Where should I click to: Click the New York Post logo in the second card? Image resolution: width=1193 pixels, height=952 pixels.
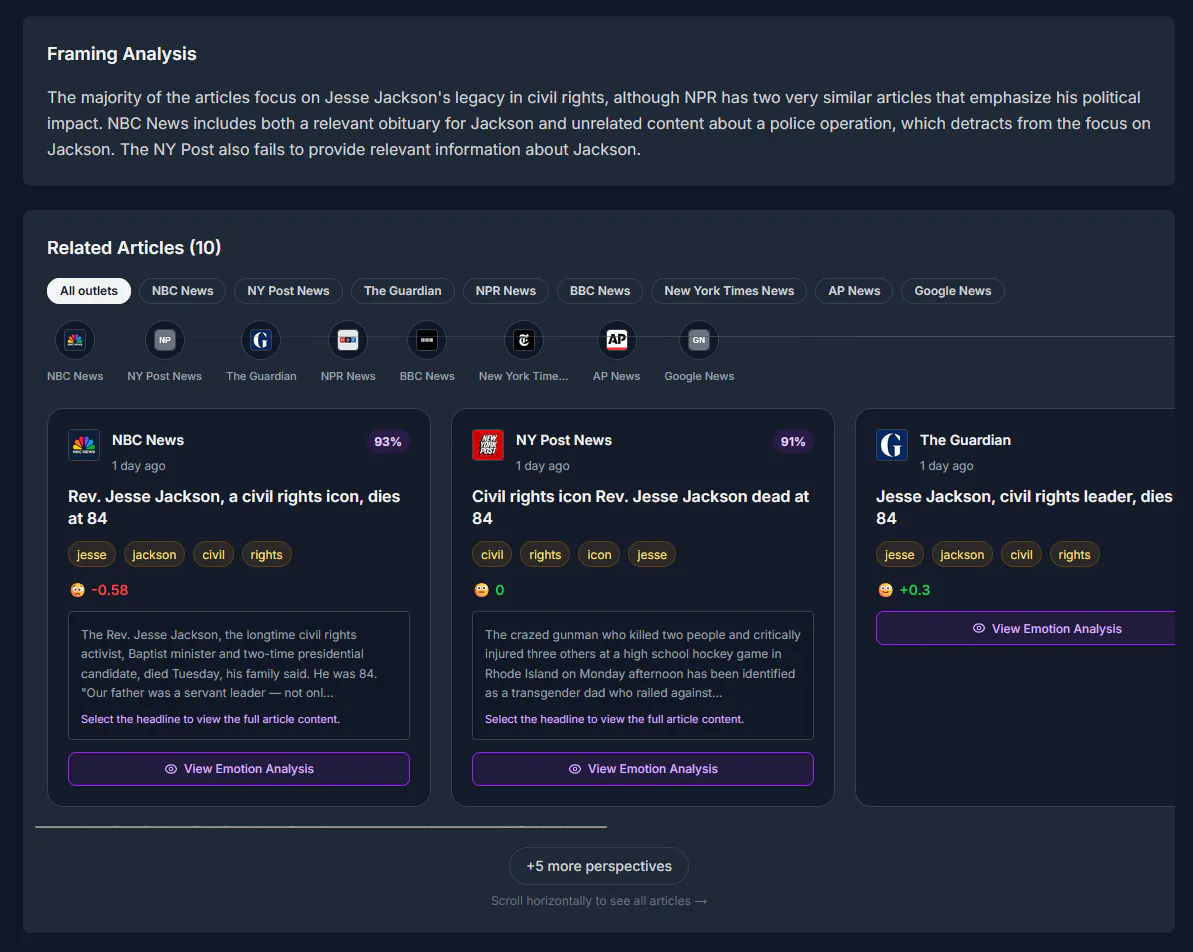[488, 445]
